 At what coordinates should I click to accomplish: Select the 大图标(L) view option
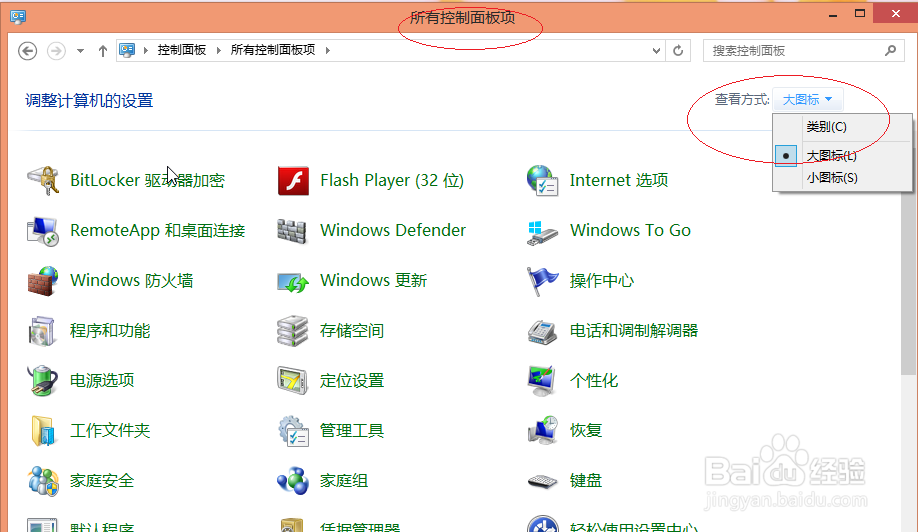click(x=831, y=156)
